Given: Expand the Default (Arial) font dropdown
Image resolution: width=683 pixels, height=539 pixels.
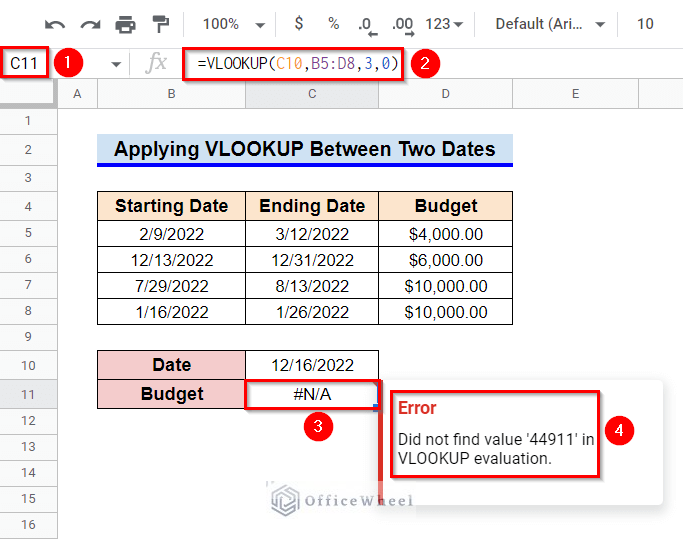Looking at the screenshot, I should [x=550, y=24].
